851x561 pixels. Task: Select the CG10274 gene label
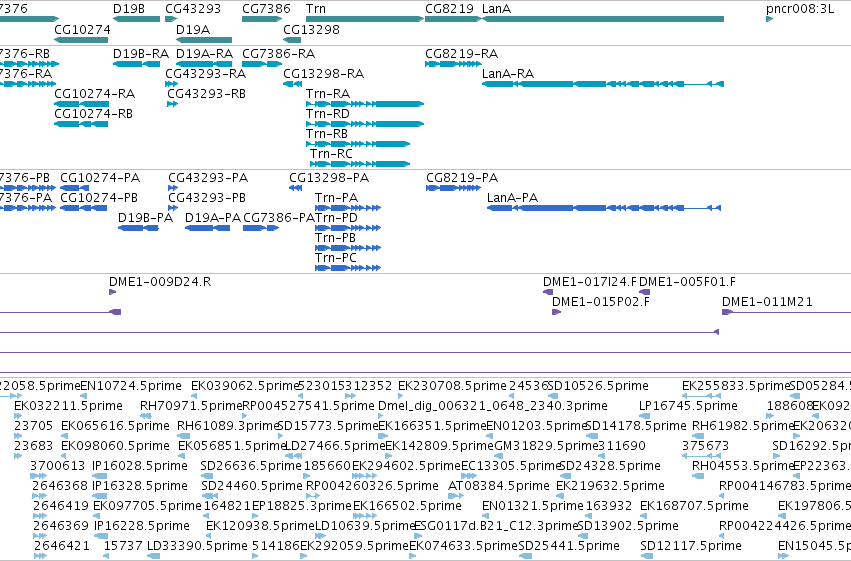(x=82, y=29)
